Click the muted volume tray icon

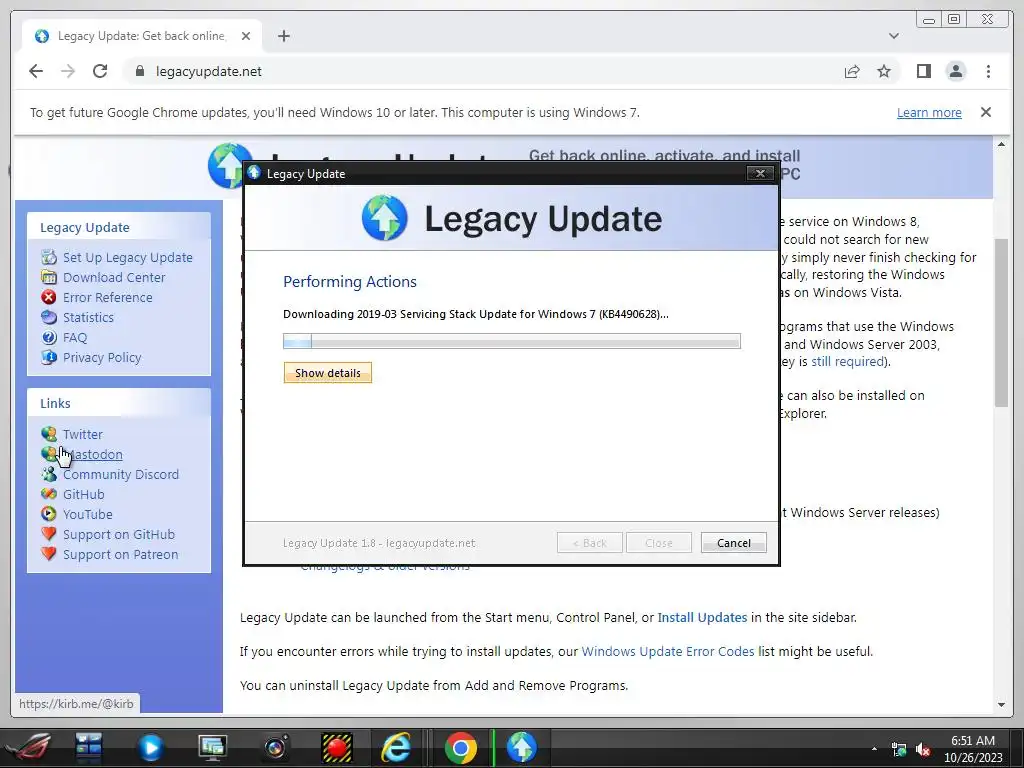(x=923, y=750)
